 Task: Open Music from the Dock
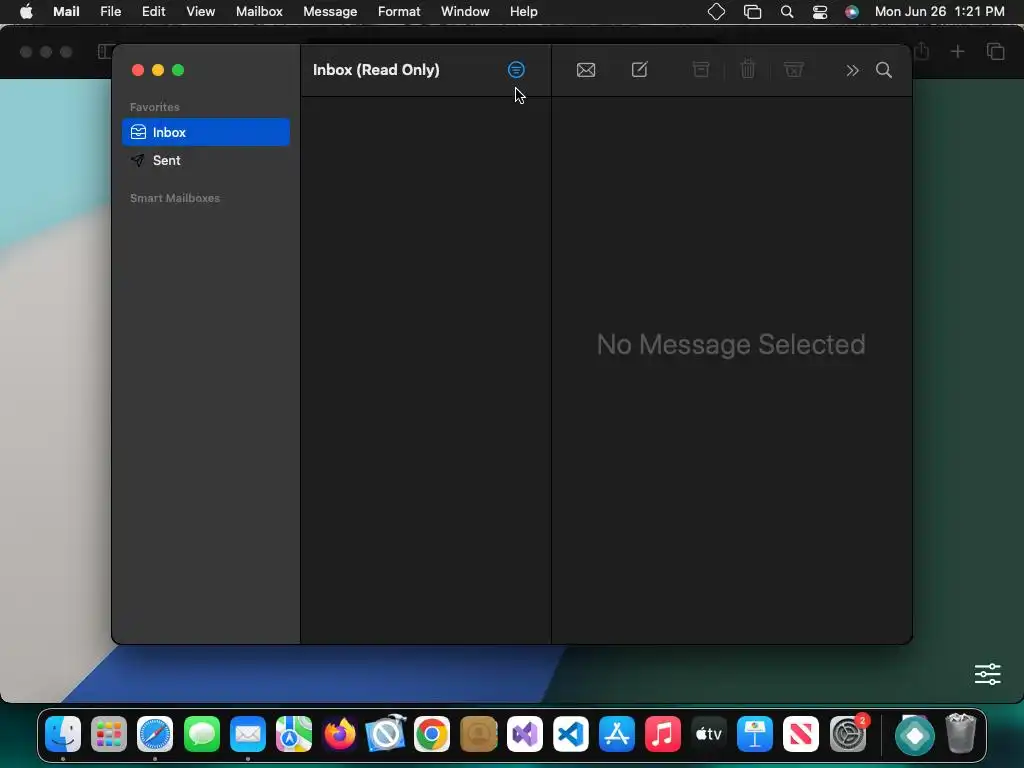coord(662,734)
